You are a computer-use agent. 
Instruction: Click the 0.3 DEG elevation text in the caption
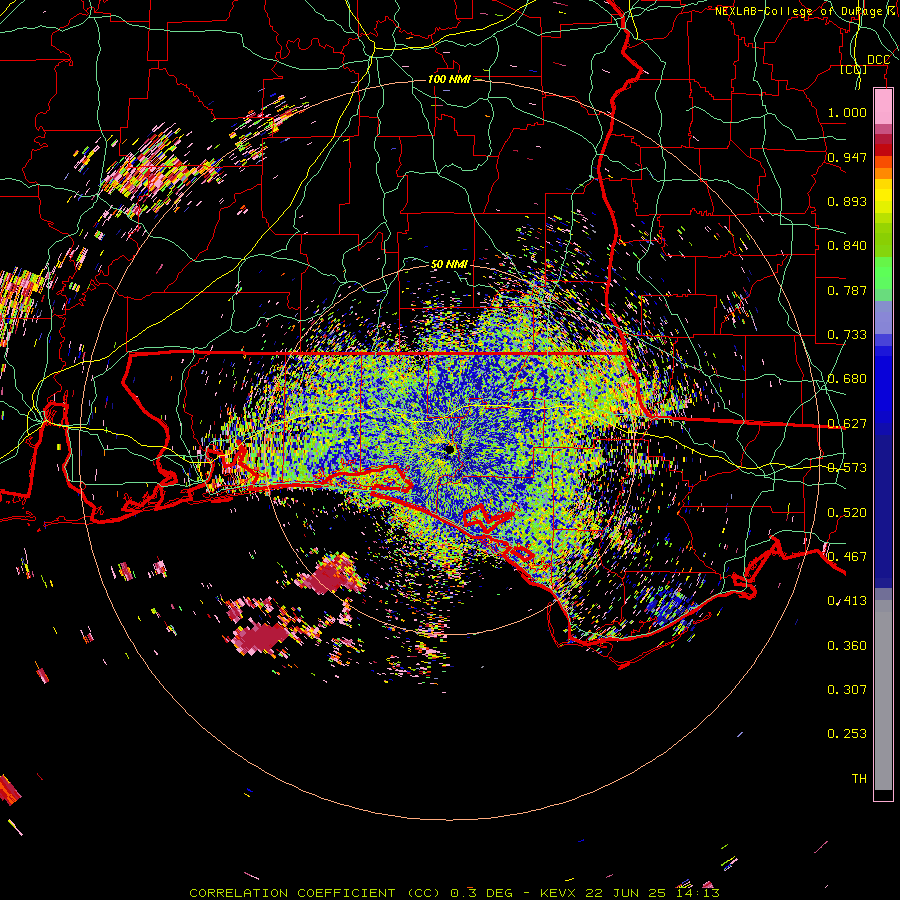(x=483, y=893)
